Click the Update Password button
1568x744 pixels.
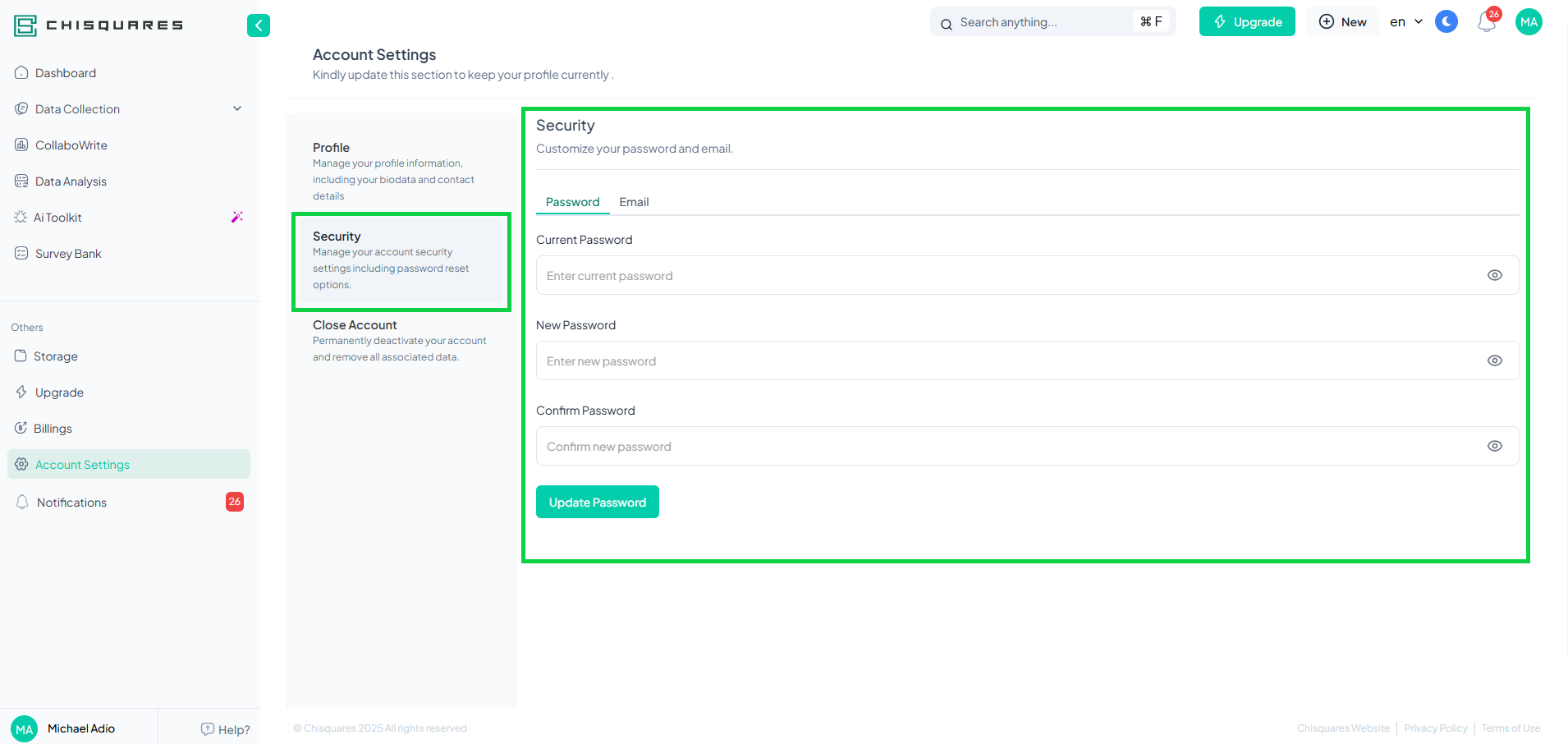pos(598,502)
